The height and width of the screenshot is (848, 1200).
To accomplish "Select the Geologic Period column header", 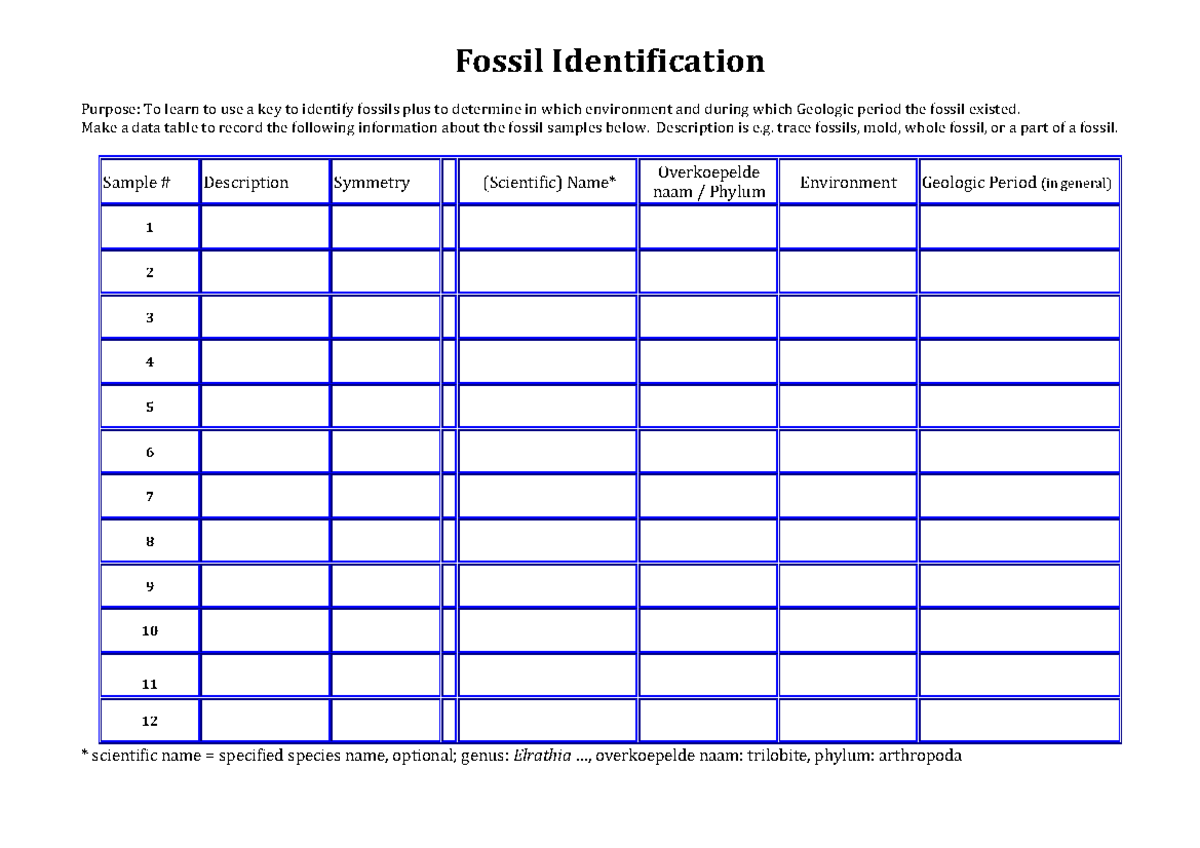I will coord(1017,183).
